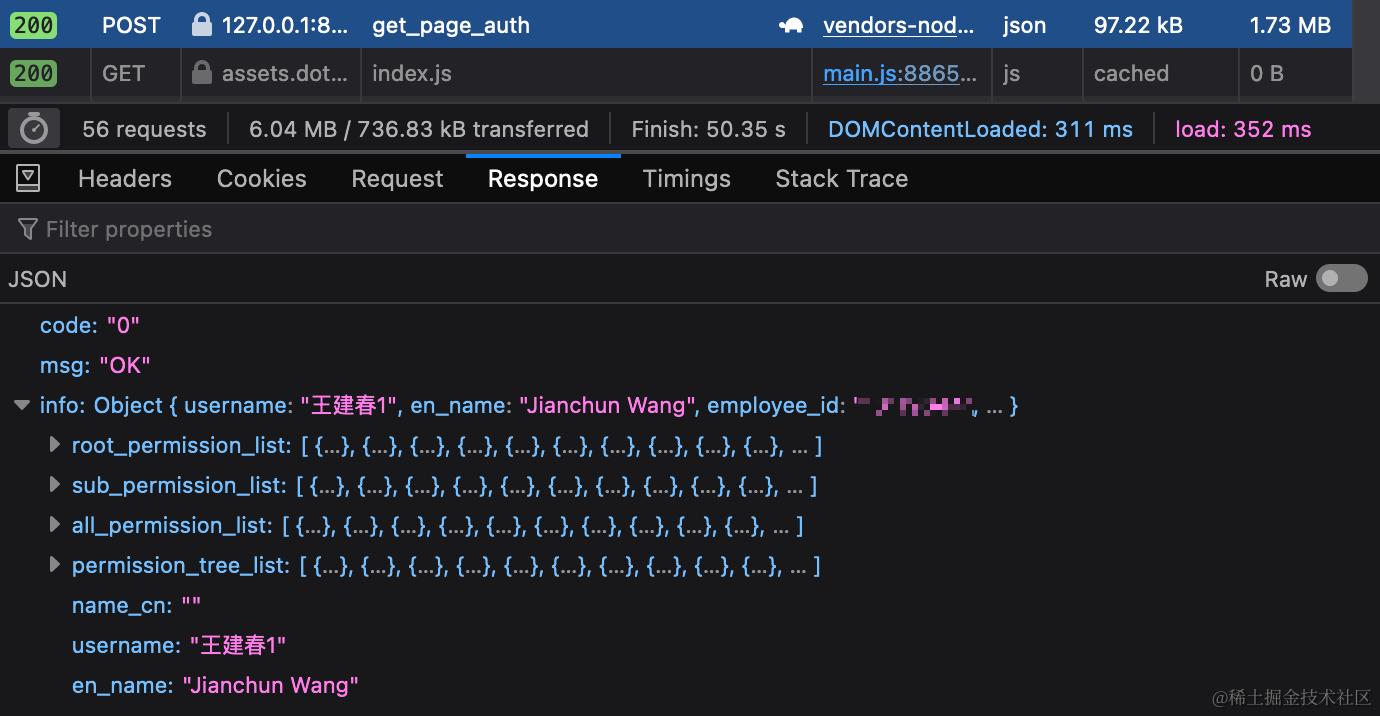Open the main.js:8865 source link

[900, 73]
